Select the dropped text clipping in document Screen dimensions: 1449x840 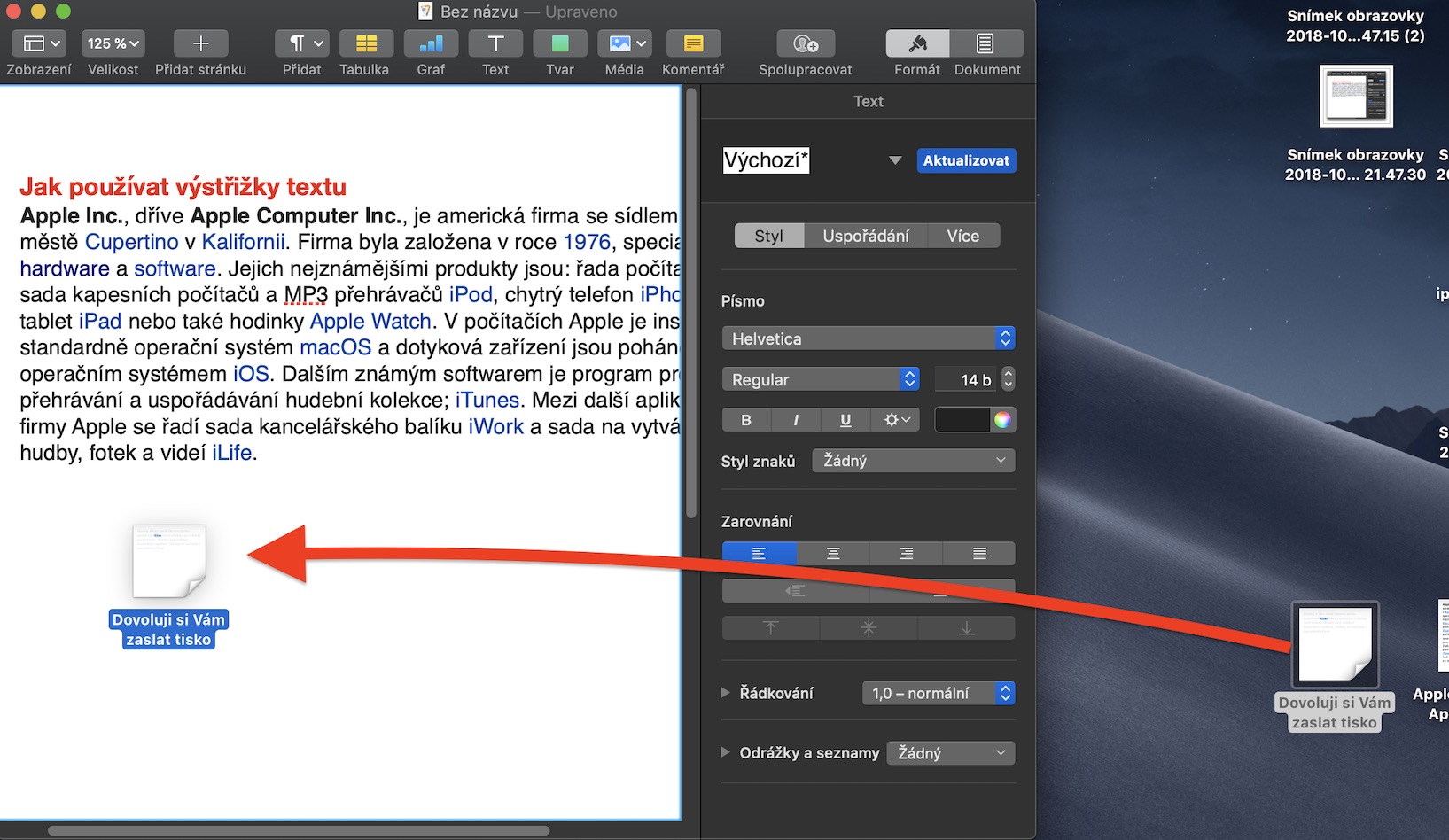tap(168, 585)
